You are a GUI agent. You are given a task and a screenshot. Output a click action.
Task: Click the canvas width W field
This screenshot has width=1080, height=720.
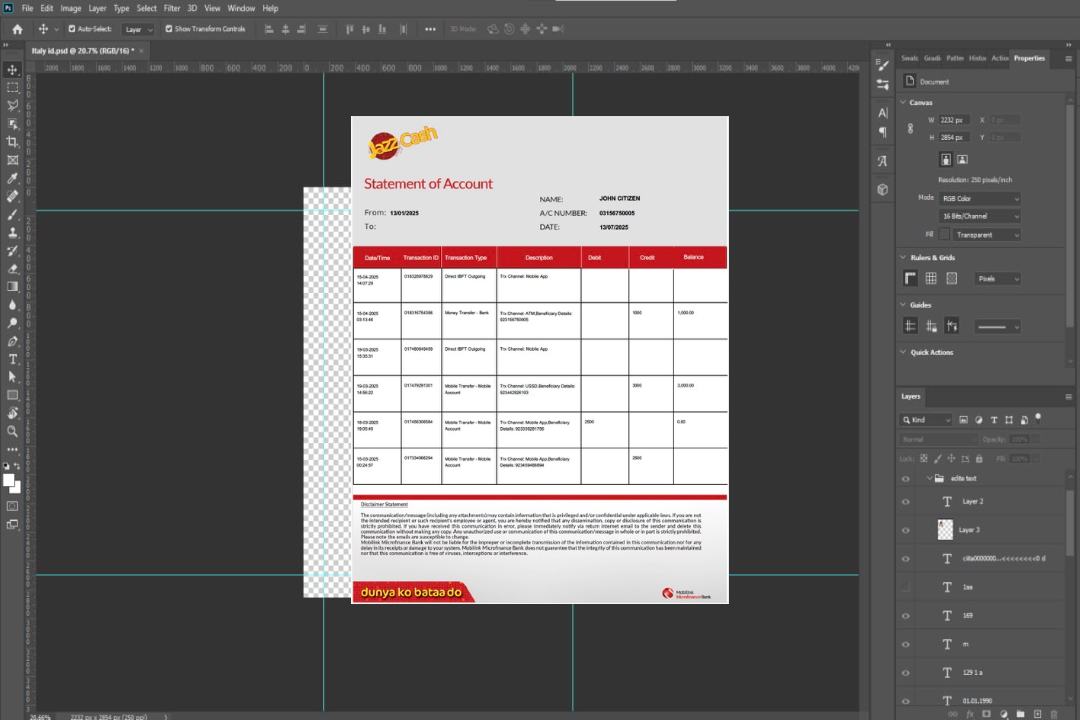point(955,120)
